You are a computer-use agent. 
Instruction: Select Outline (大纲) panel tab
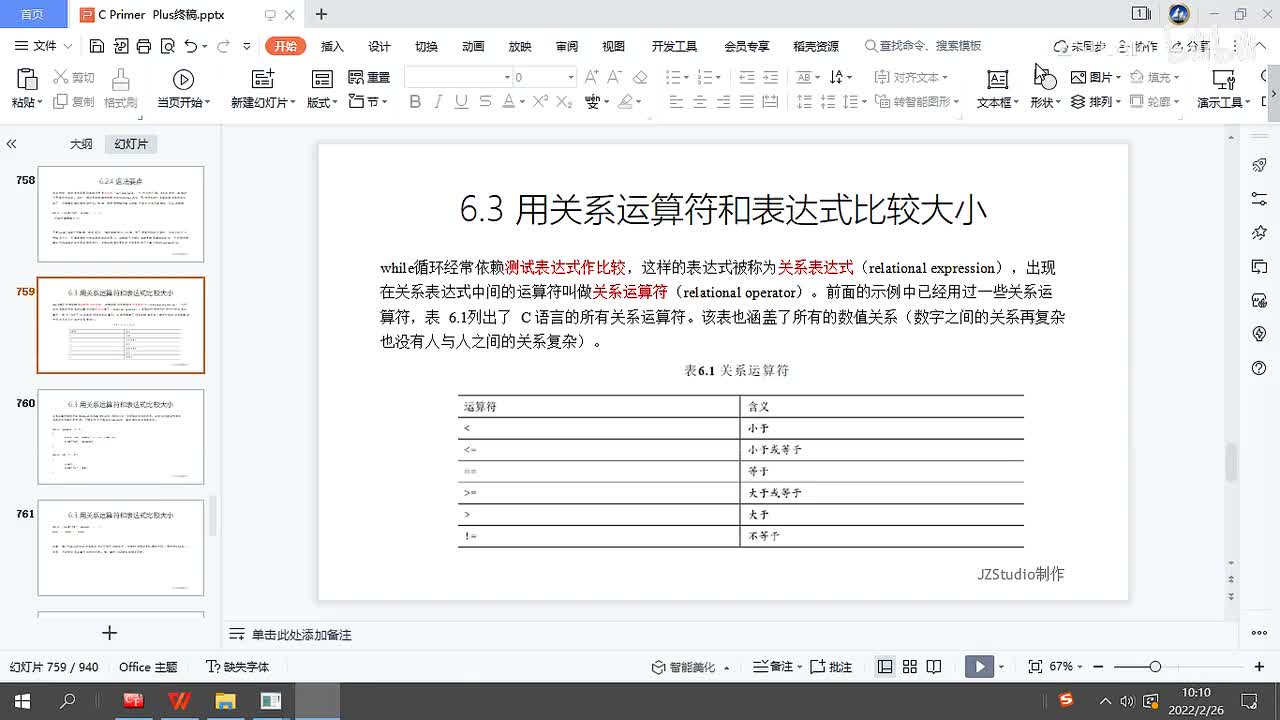(x=81, y=144)
